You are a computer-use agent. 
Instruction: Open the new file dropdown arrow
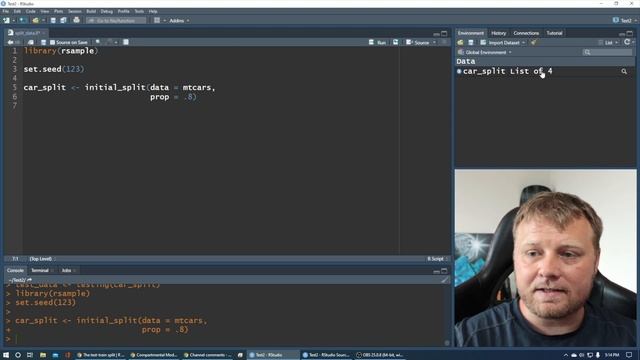(13, 20)
